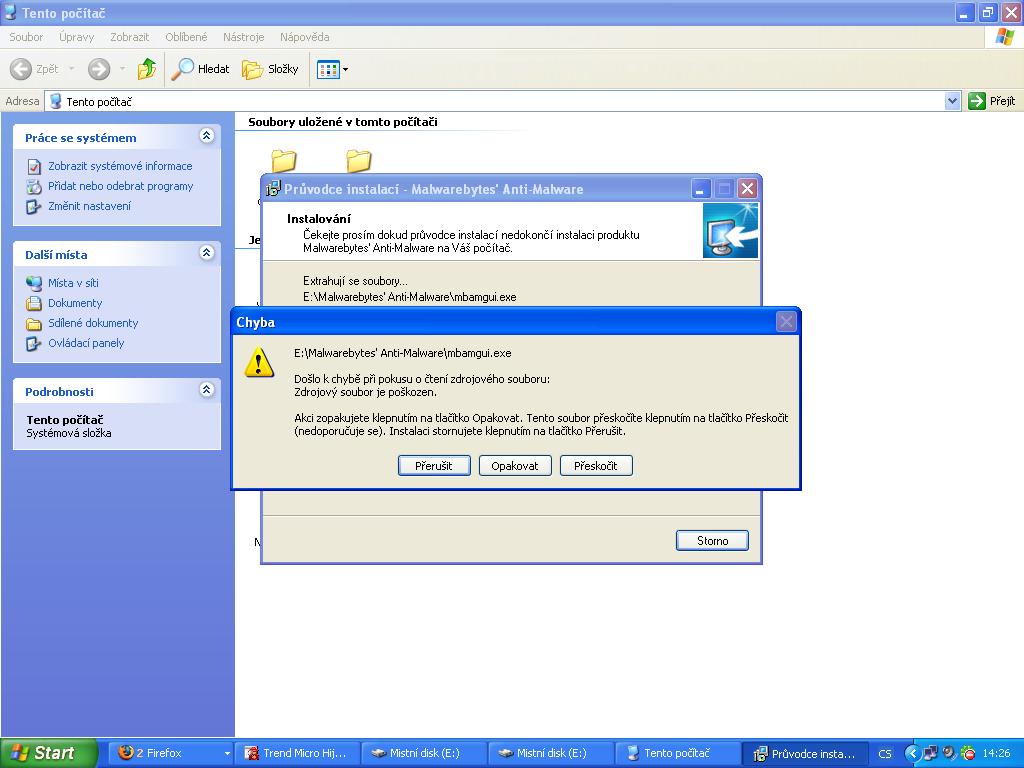Toggle the Složky folders pane
This screenshot has height=768, width=1024.
click(270, 69)
